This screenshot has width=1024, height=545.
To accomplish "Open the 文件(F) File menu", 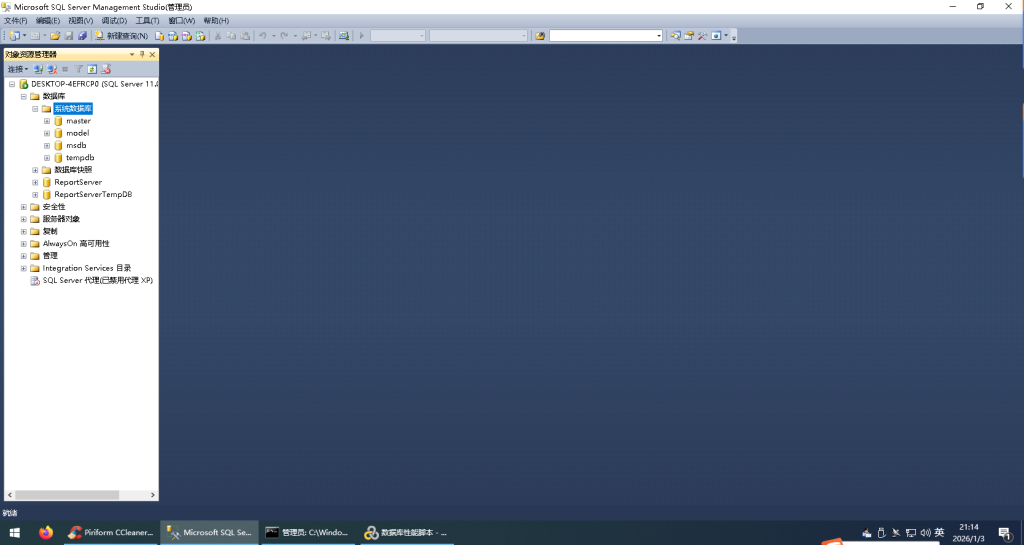I will coord(16,20).
